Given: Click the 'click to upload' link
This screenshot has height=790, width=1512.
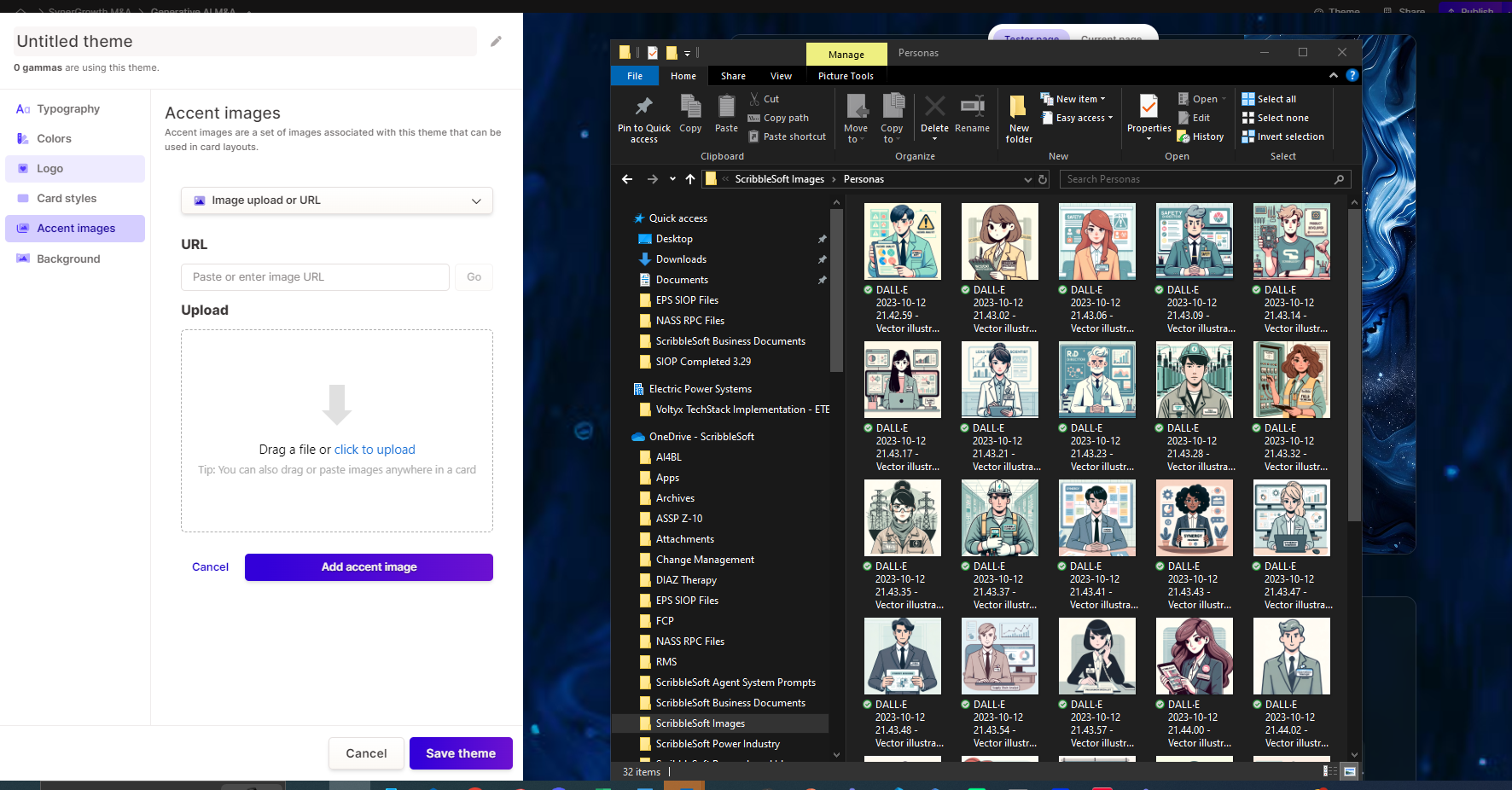Looking at the screenshot, I should click(x=375, y=450).
